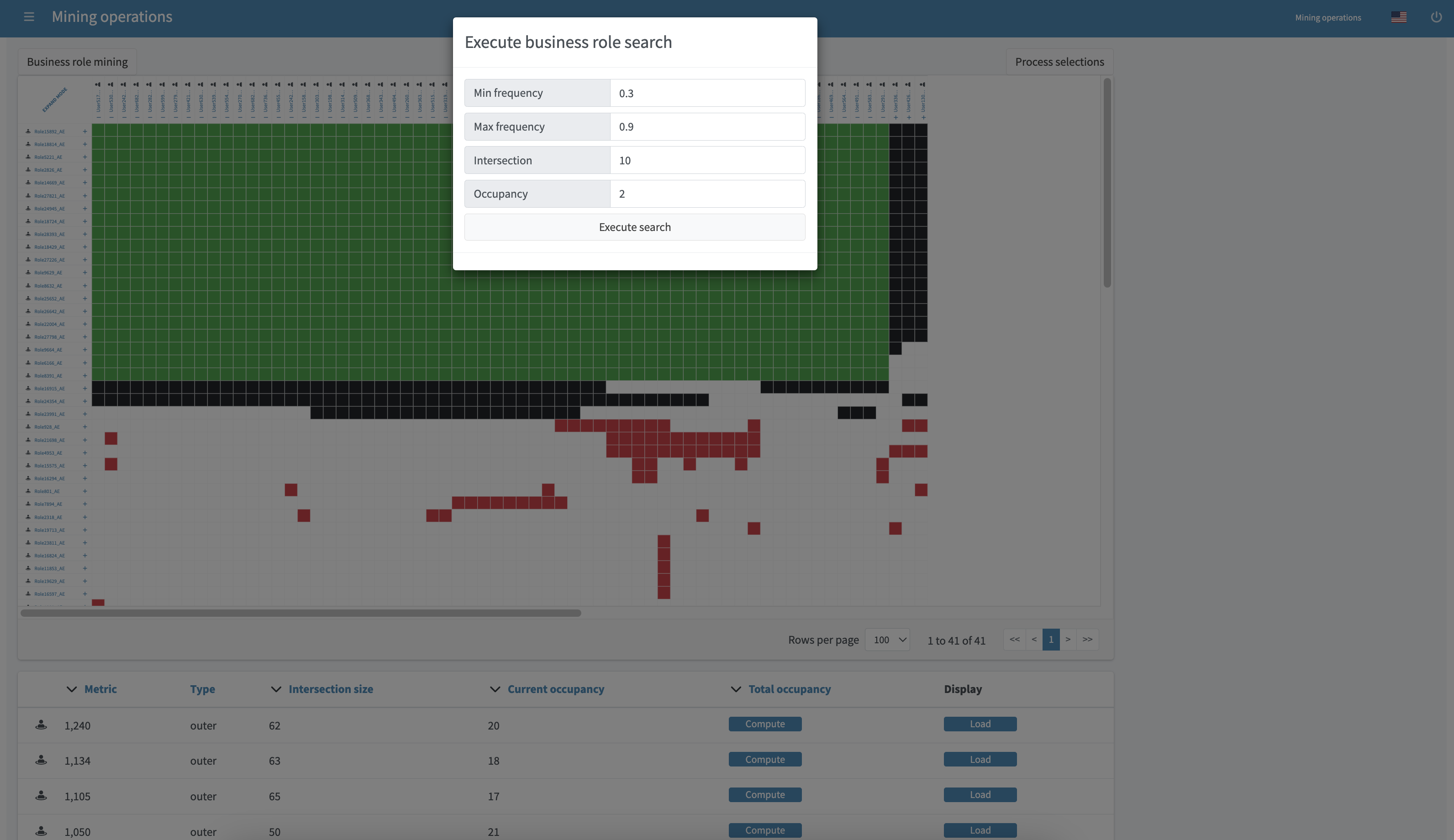
Task: Click the horizontal scrollbar under the grid
Action: [300, 613]
